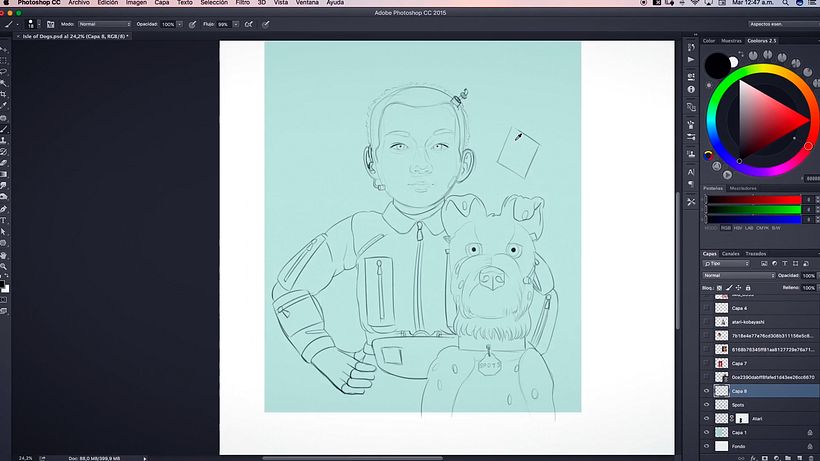This screenshot has width=820, height=461.
Task: Open the Ventana menu
Action: point(307,3)
